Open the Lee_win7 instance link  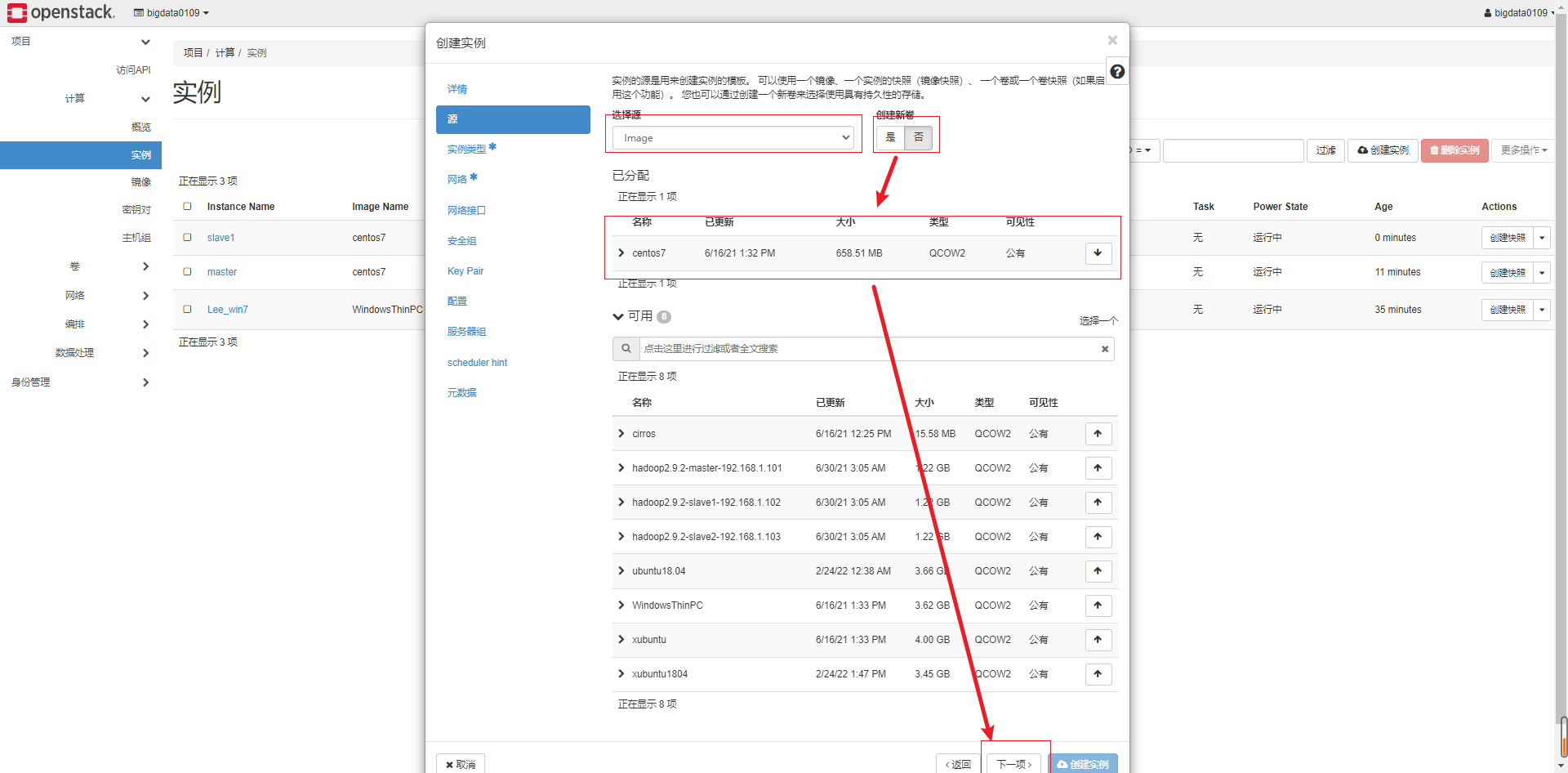227,310
